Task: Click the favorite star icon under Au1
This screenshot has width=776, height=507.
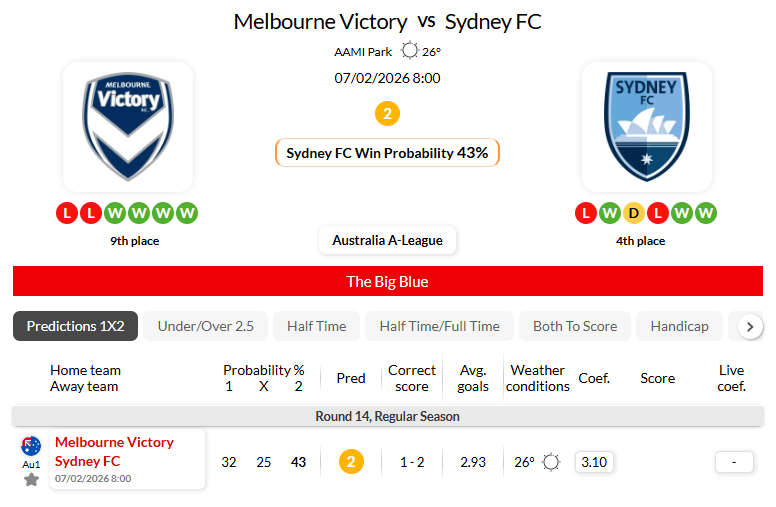Action: point(31,480)
